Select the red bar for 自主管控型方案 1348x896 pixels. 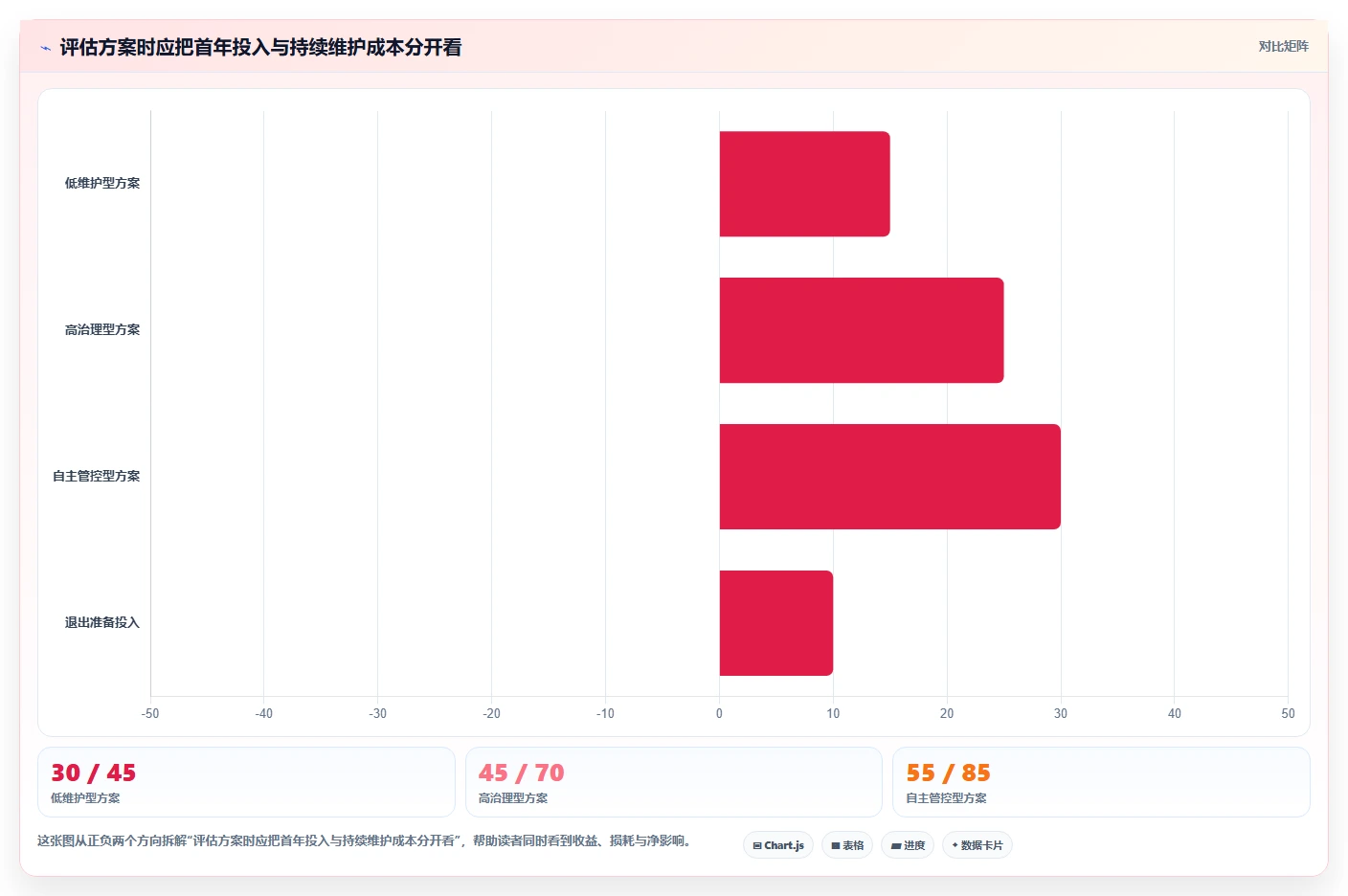889,477
